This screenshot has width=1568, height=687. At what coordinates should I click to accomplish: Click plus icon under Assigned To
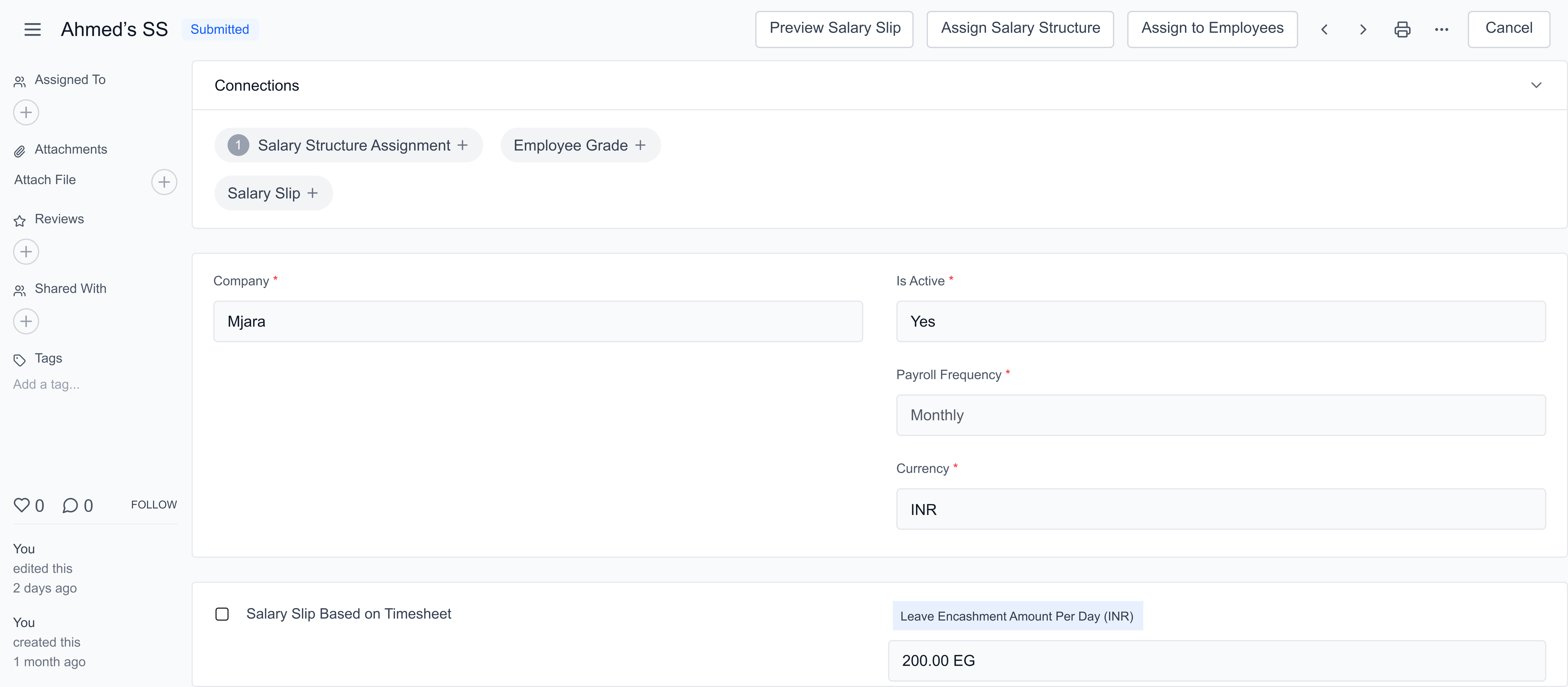(x=26, y=113)
